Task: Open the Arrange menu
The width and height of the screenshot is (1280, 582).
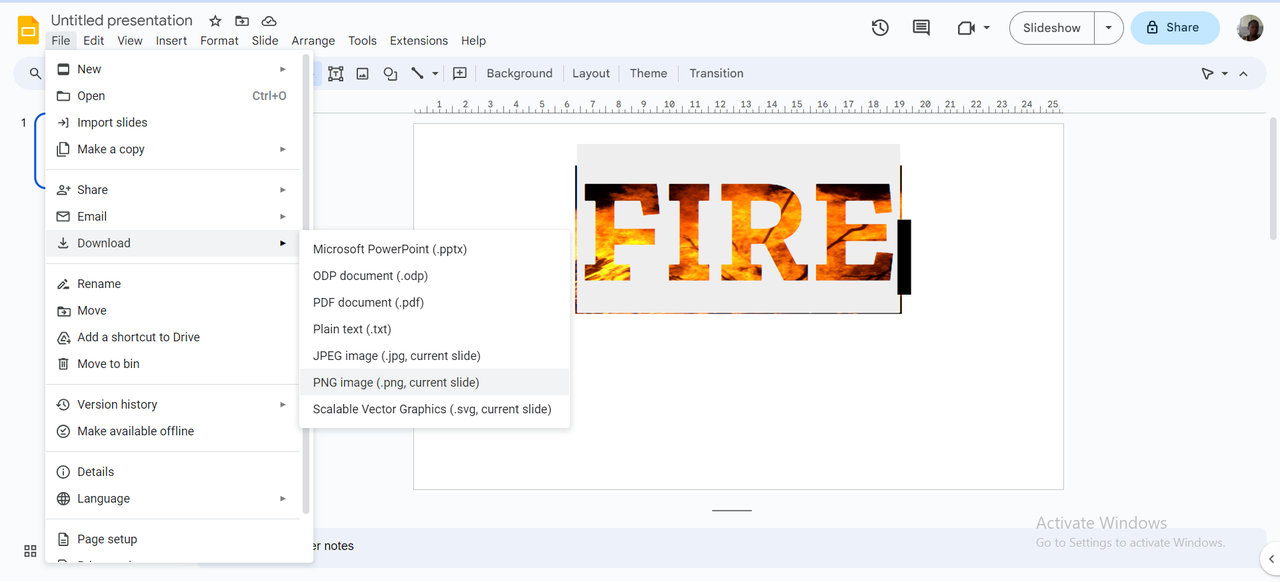Action: point(313,41)
